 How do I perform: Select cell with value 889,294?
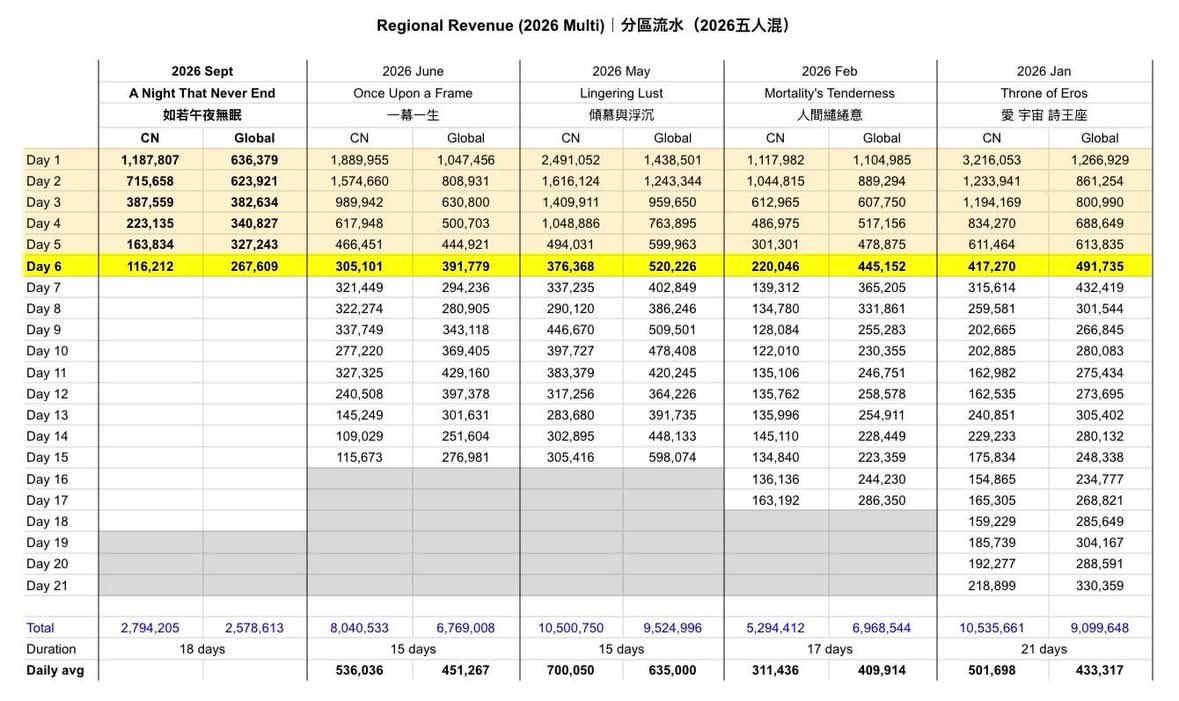click(x=881, y=181)
